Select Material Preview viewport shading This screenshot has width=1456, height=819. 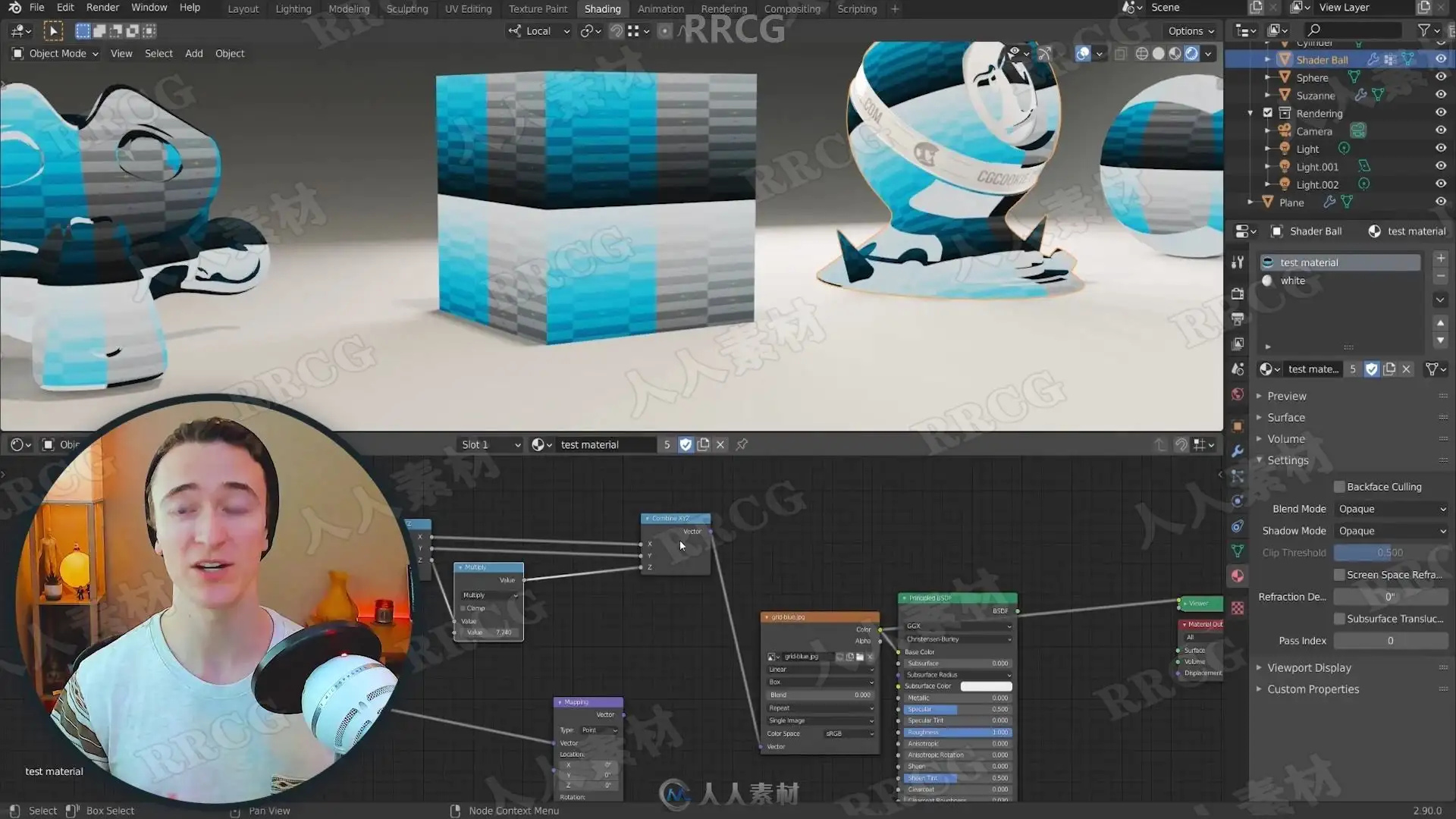coord(1175,53)
